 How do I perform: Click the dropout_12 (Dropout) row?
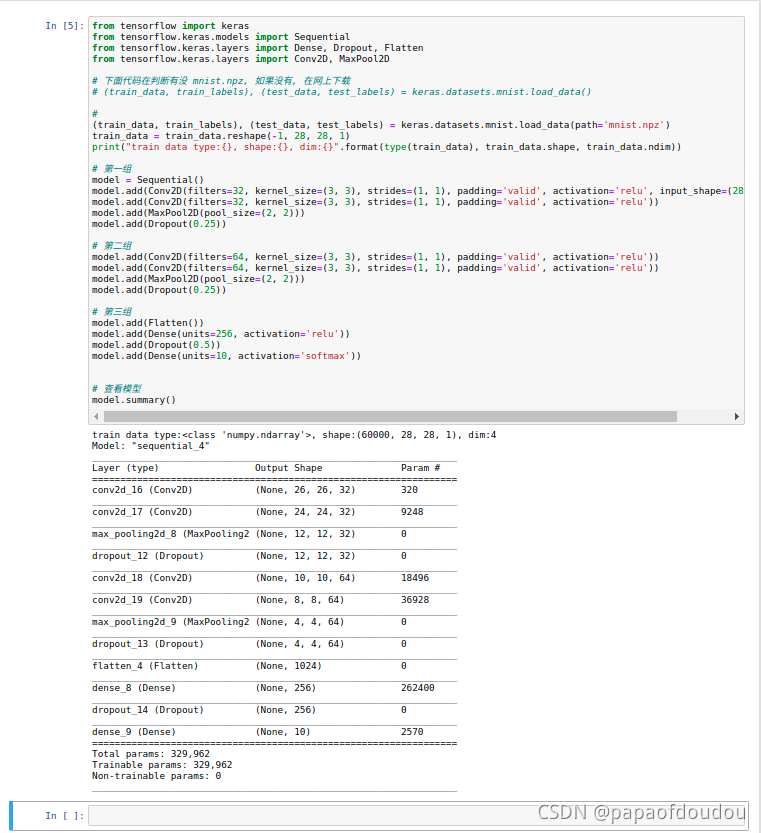tap(274, 556)
